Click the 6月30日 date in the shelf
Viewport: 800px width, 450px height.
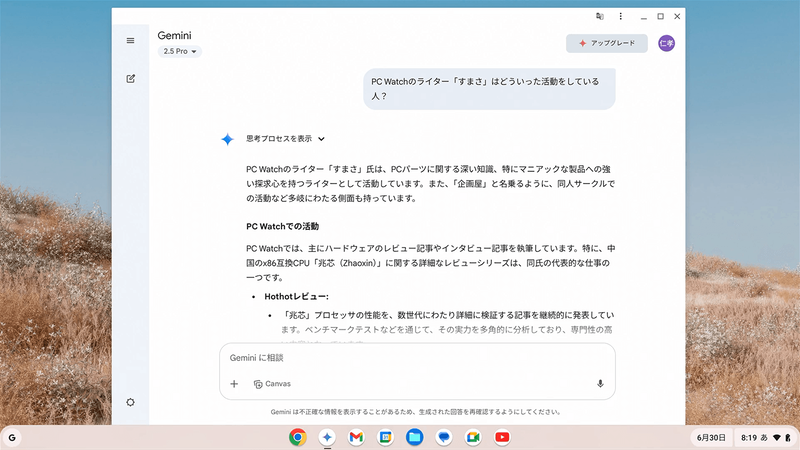(711, 437)
